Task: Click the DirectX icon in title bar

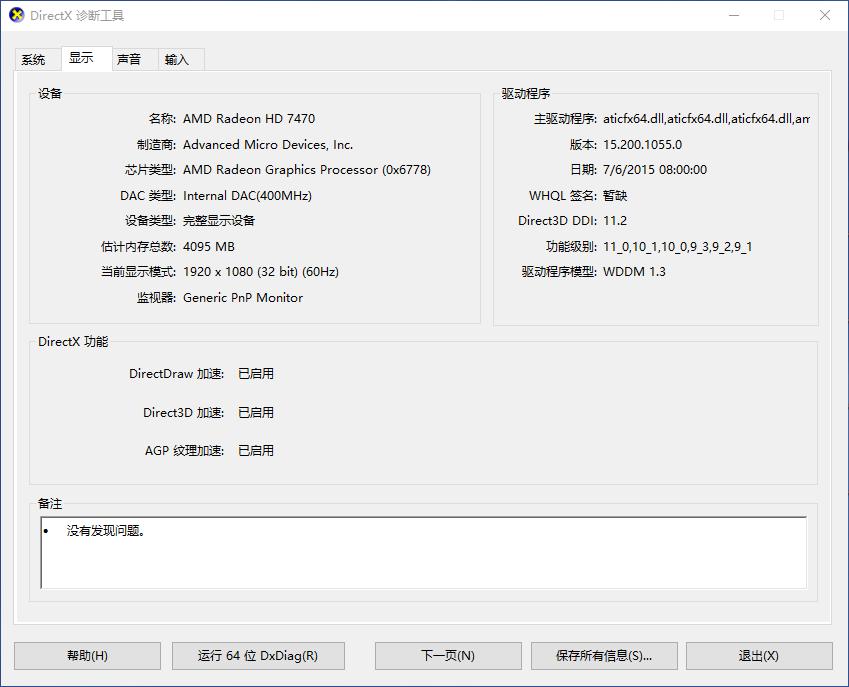Action: (x=17, y=15)
